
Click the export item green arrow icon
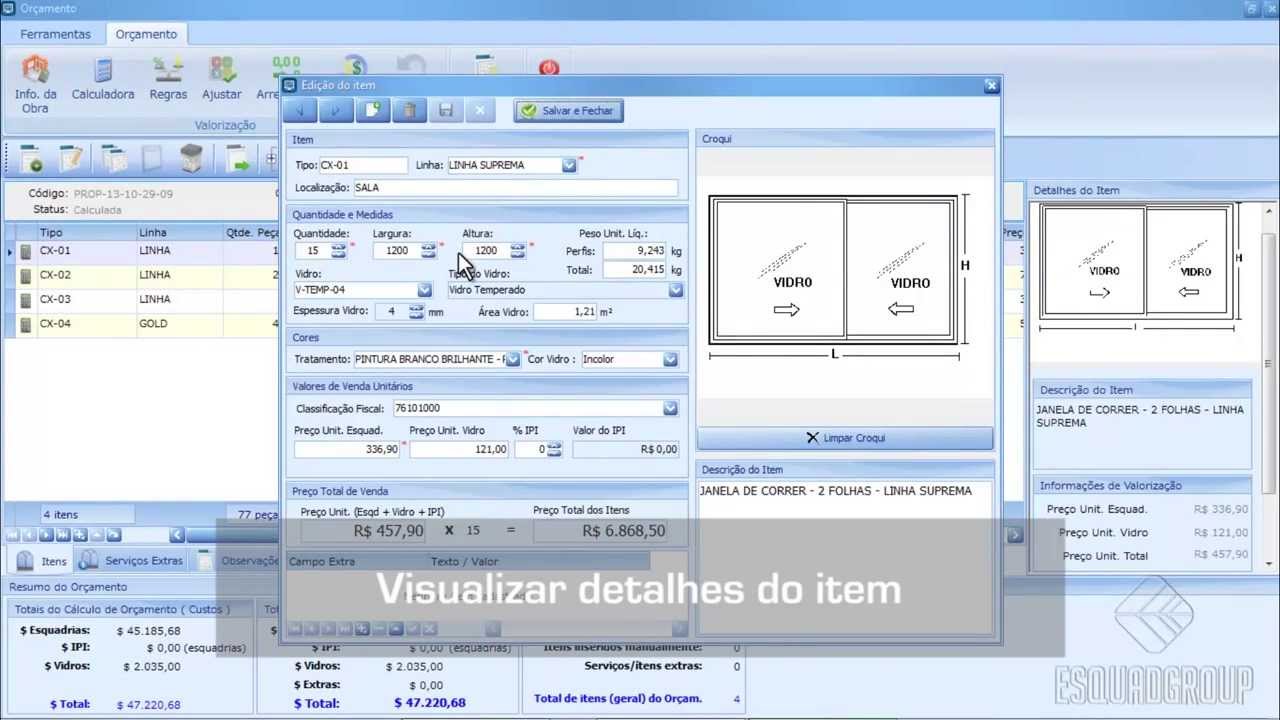click(237, 159)
